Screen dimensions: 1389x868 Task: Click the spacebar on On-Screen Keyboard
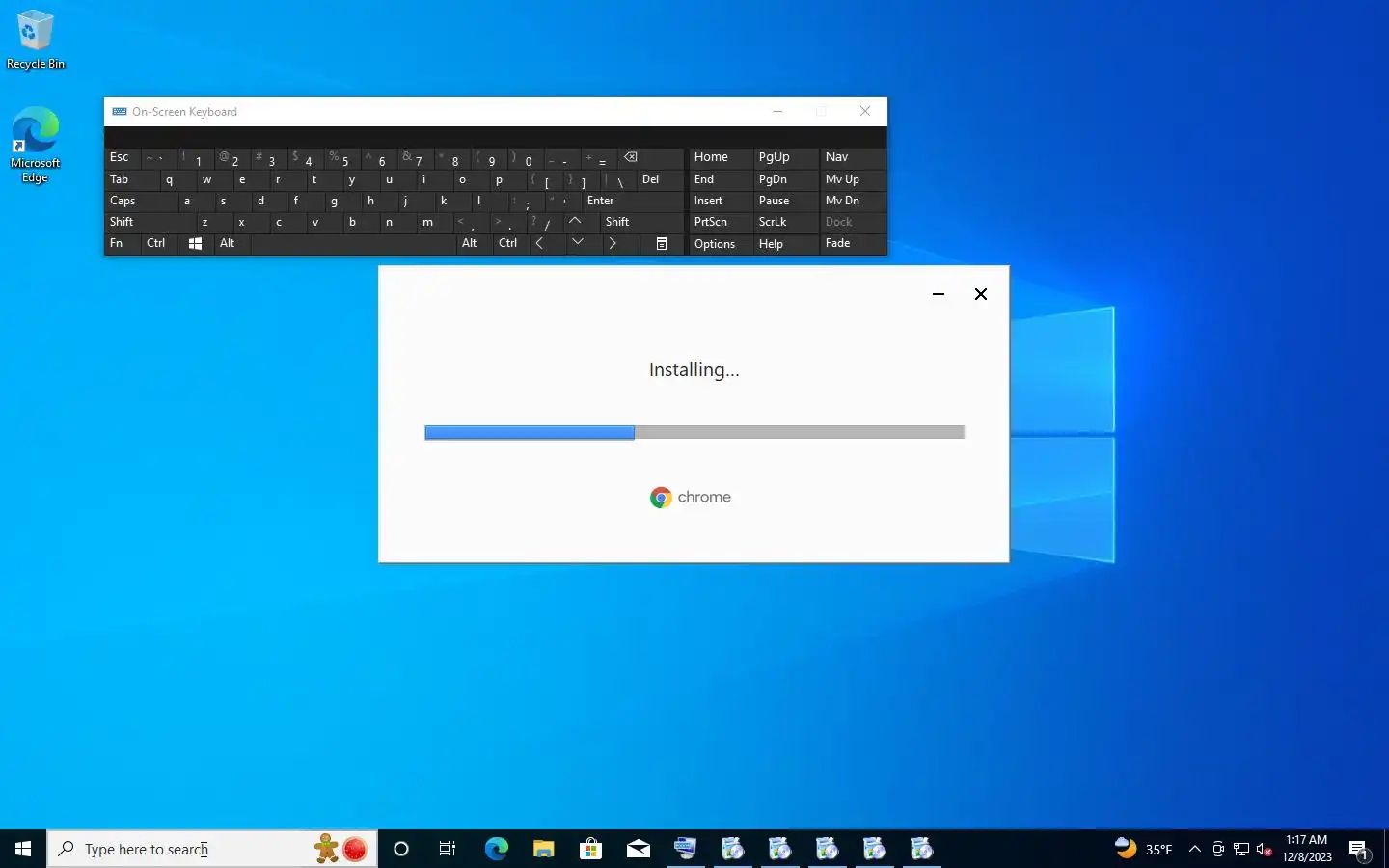click(x=353, y=243)
